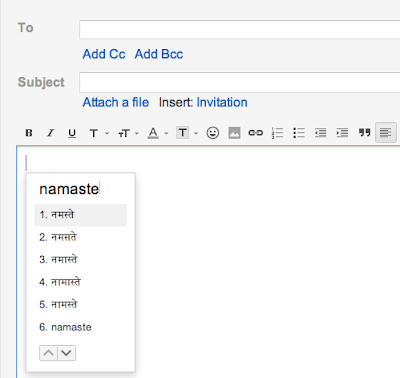This screenshot has width=400, height=378.
Task: Toggle Bold formatting in the toolbar
Action: point(29,133)
